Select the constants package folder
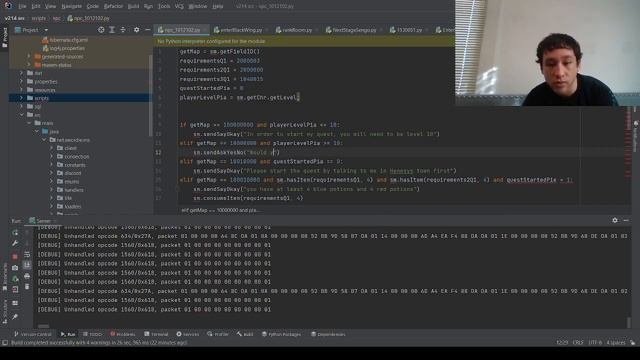The image size is (640, 360). (x=71, y=165)
